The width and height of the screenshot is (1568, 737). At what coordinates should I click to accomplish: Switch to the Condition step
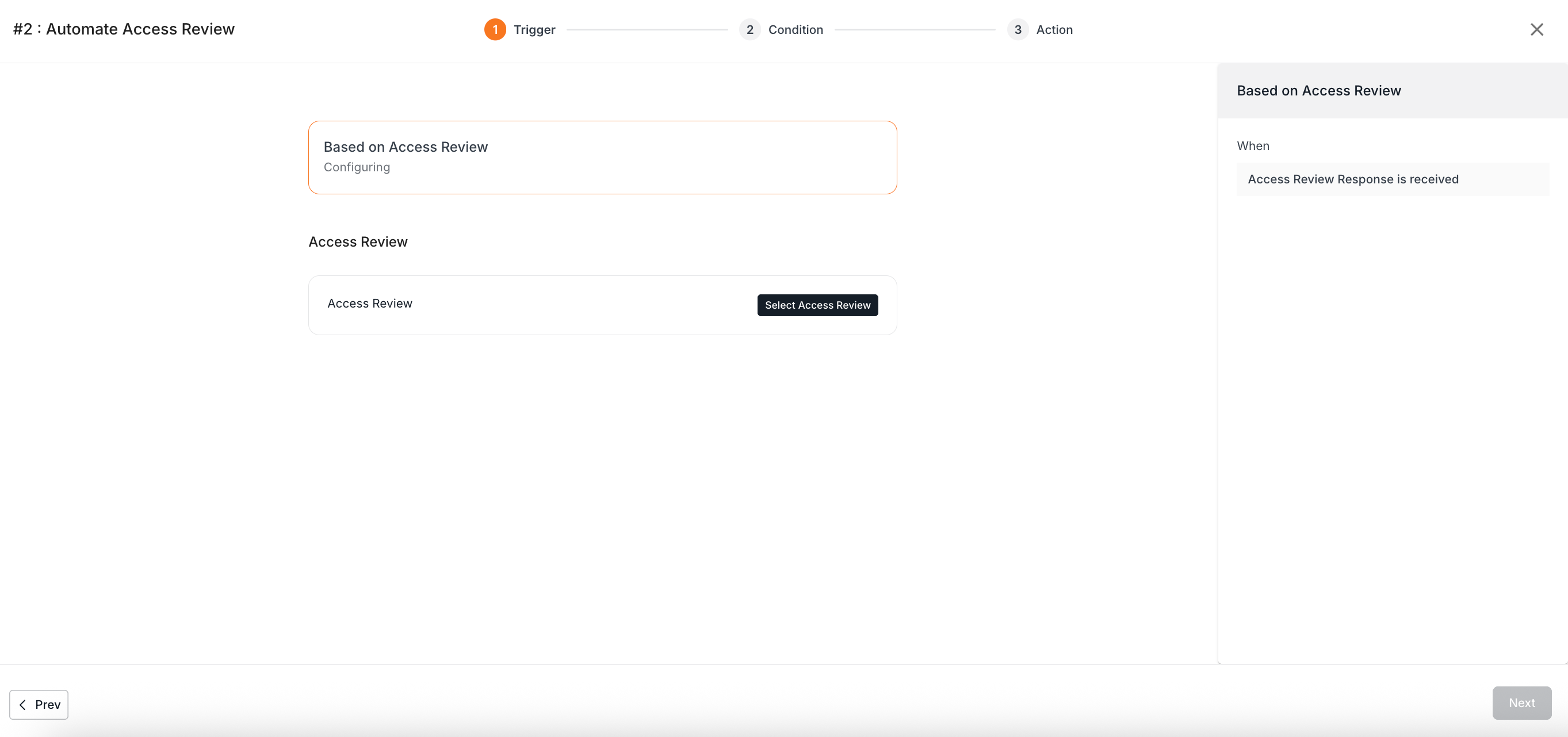click(x=795, y=29)
